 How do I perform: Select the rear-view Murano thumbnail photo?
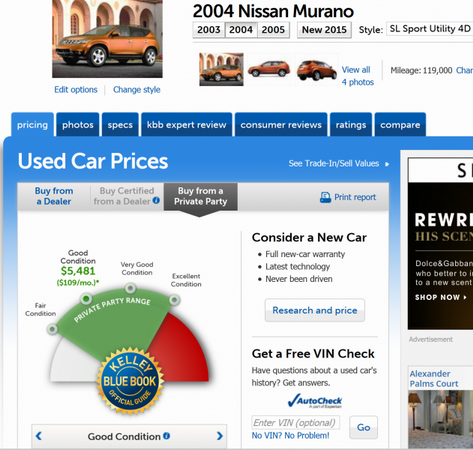[316, 70]
